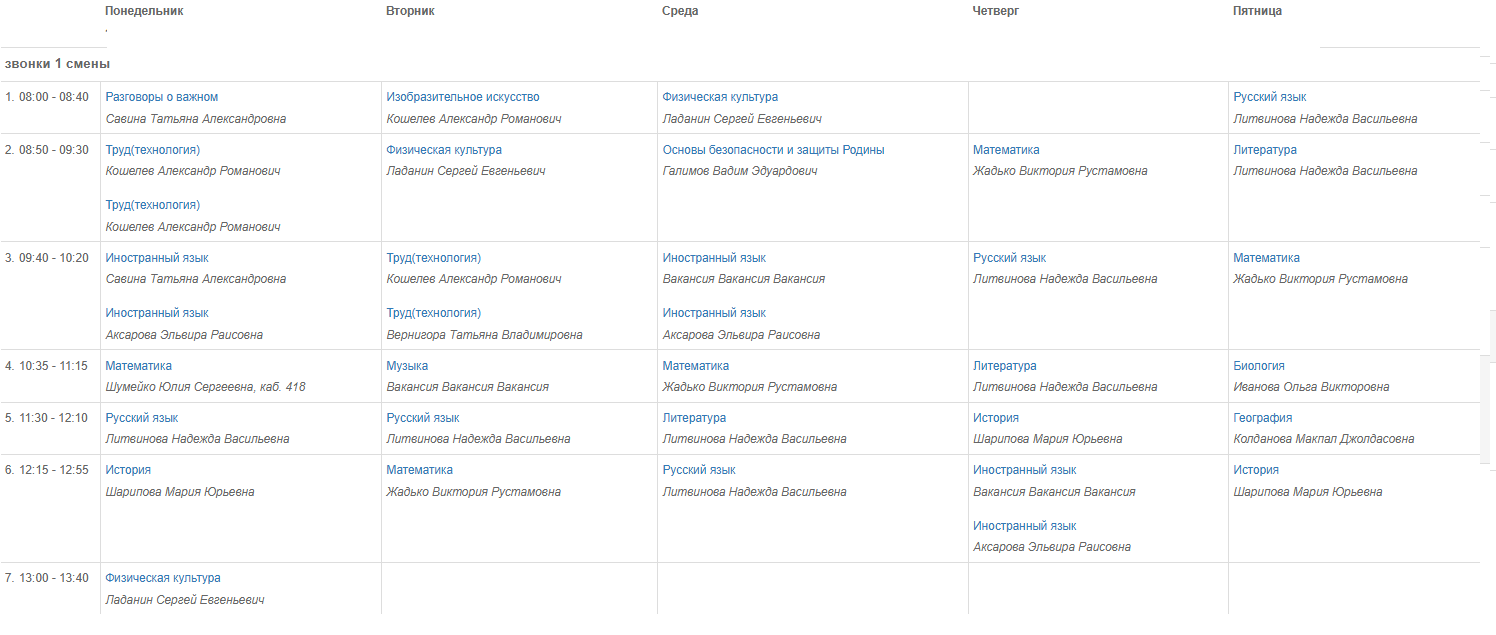Open Friday's Литература lesson link
The height and width of the screenshot is (635, 1496).
tap(1265, 150)
